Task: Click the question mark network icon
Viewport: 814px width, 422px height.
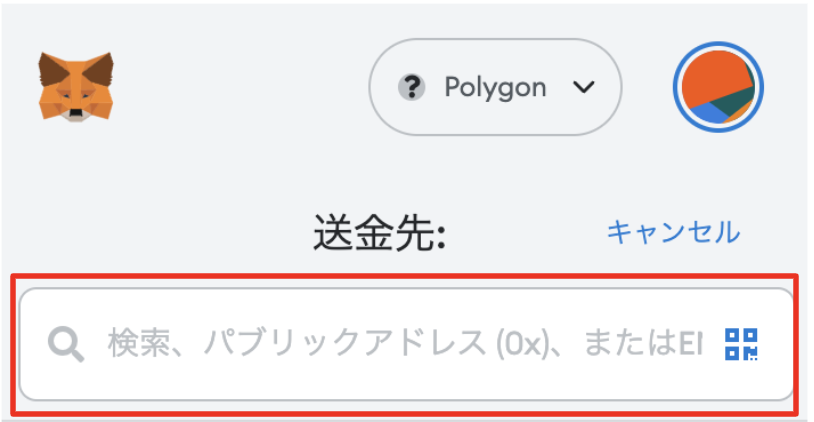Action: pyautogui.click(x=412, y=87)
